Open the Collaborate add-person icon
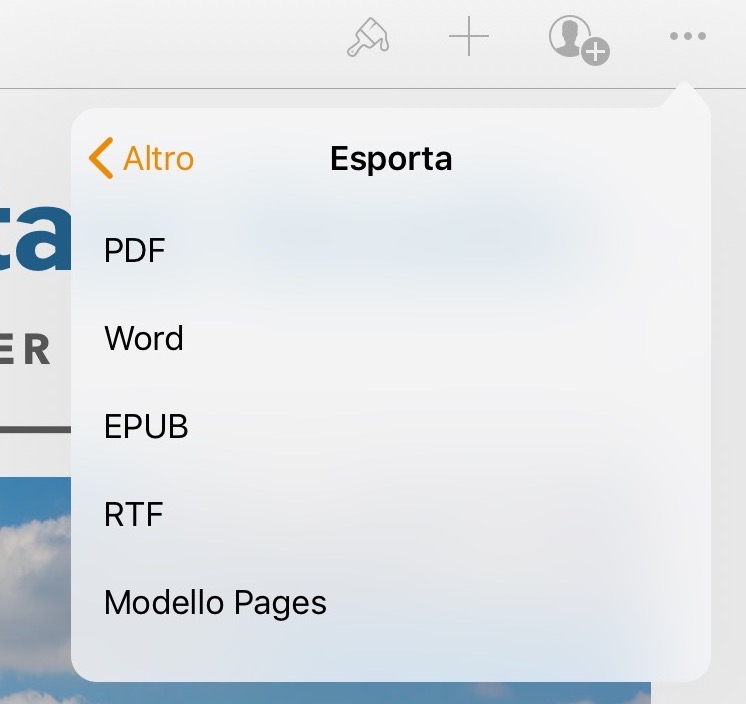Screen dimensions: 746x704 pyautogui.click(x=579, y=40)
